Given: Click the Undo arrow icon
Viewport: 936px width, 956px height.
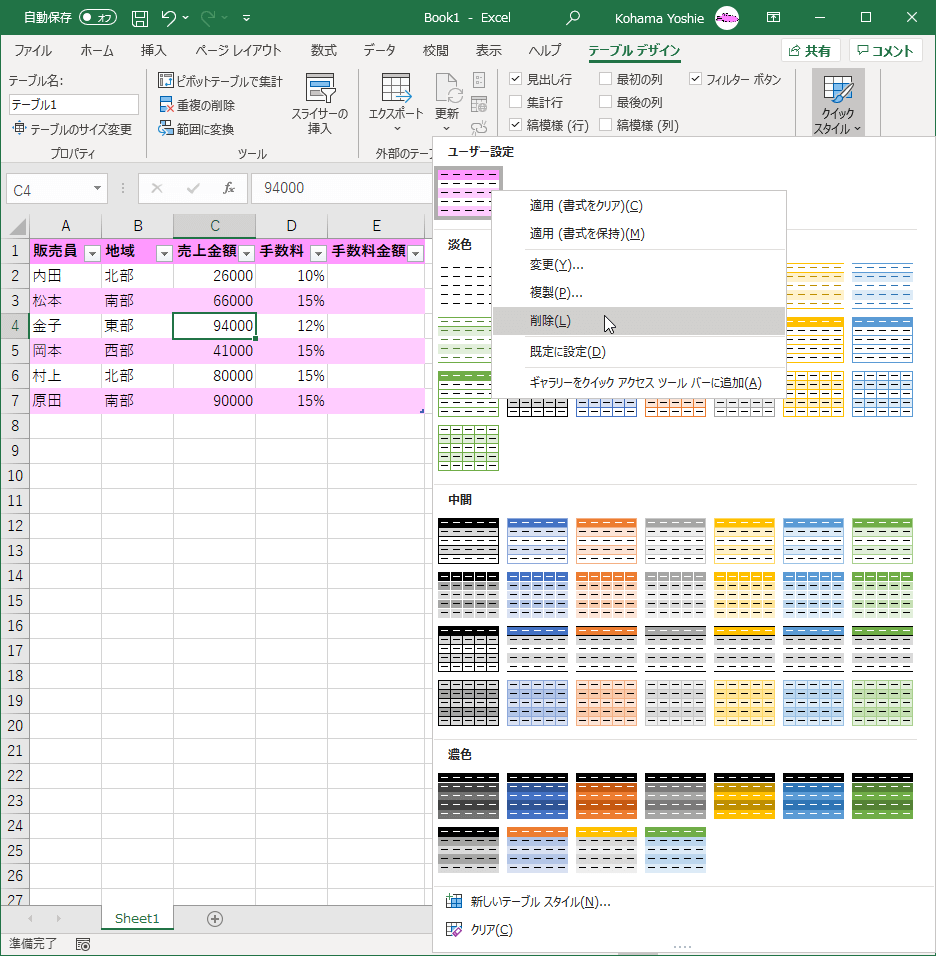Looking at the screenshot, I should tap(169, 18).
